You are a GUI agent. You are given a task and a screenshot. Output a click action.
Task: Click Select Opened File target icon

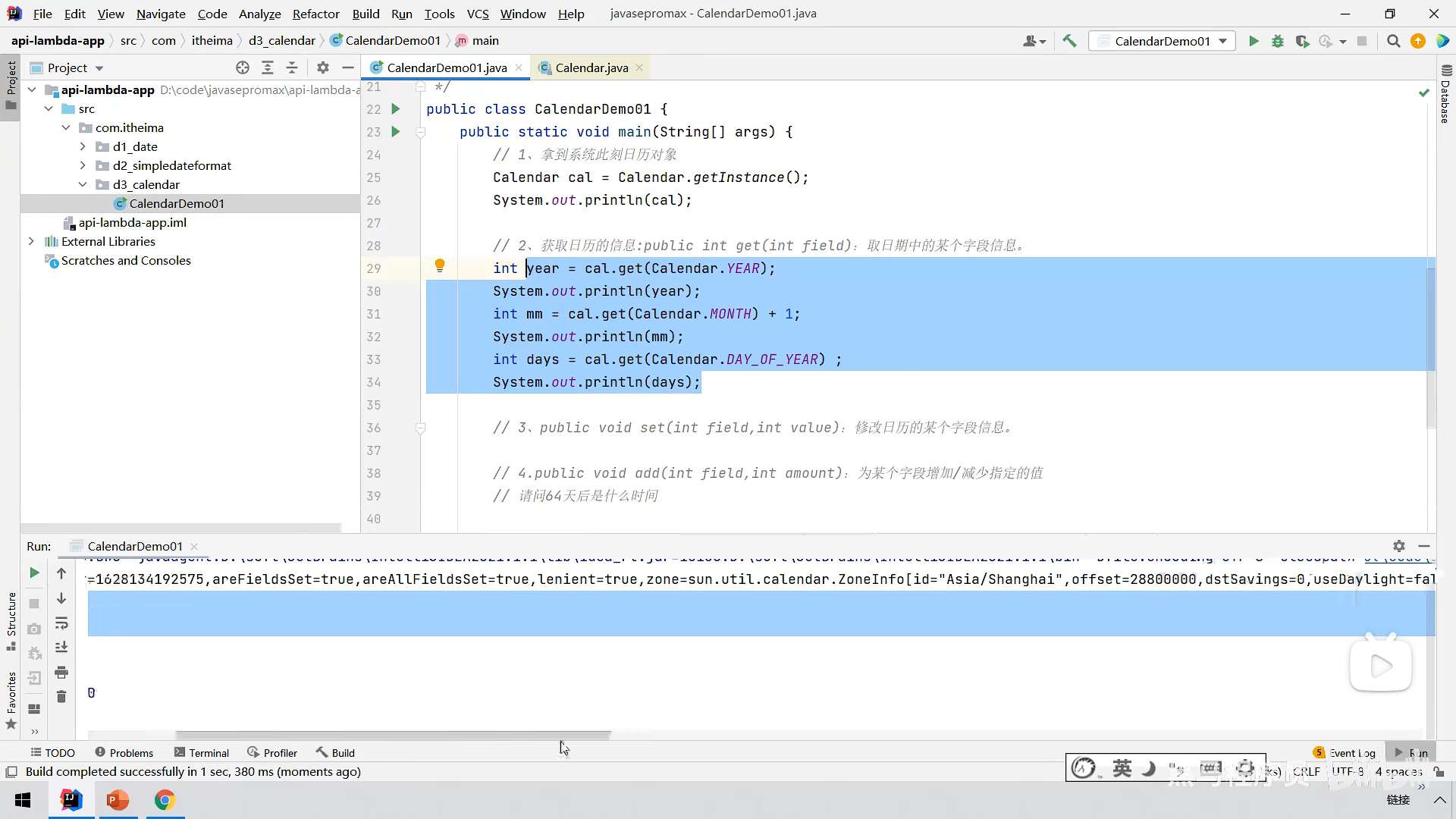243,67
